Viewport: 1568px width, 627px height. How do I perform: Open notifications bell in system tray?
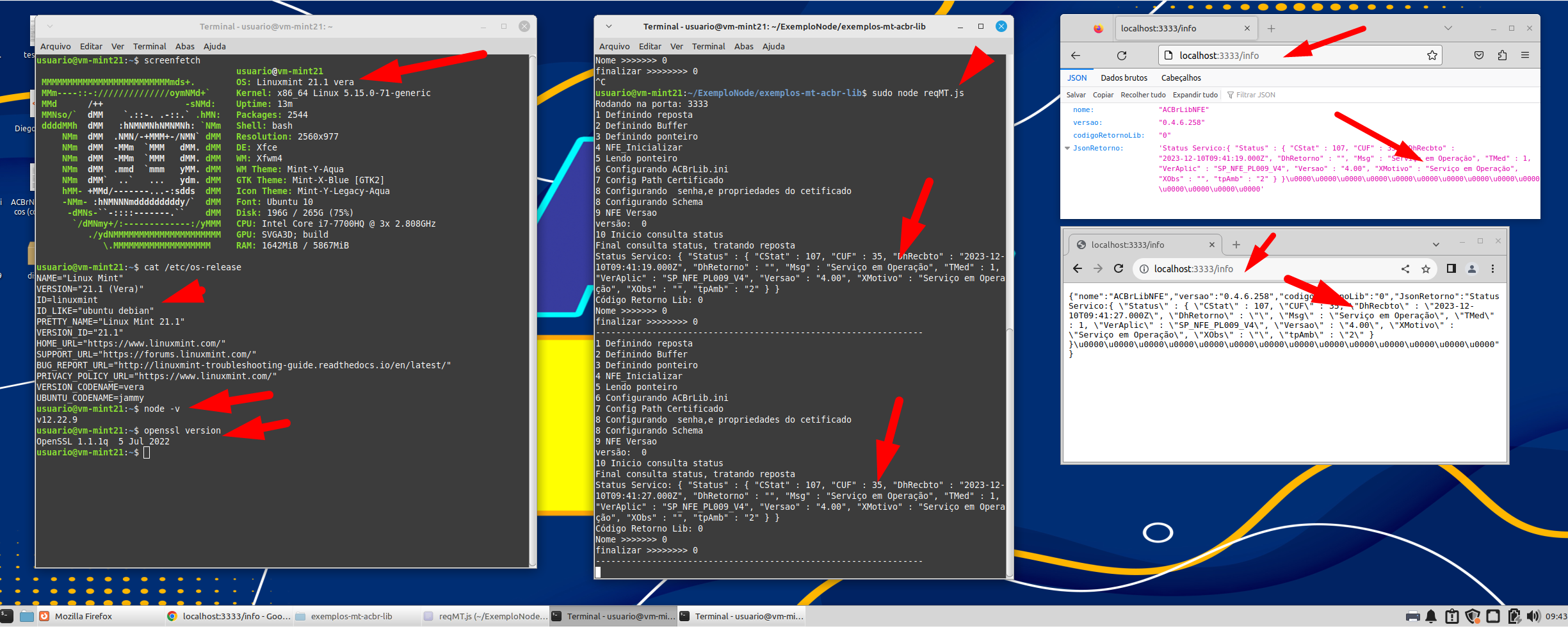tap(1431, 616)
